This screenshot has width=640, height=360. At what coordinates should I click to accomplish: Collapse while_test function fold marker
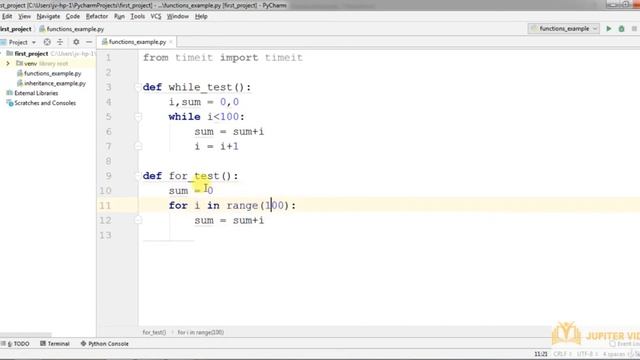(138, 87)
